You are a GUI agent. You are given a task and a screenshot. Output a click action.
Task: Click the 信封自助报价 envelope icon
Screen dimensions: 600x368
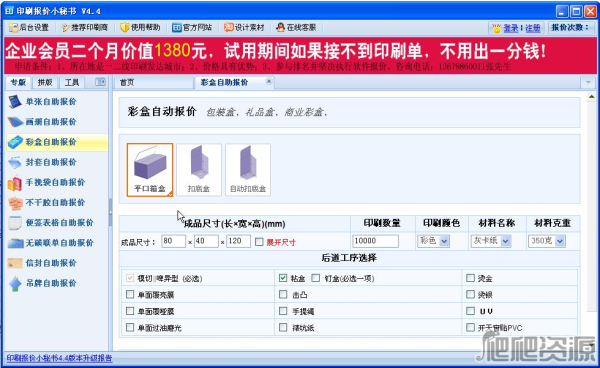pos(15,263)
